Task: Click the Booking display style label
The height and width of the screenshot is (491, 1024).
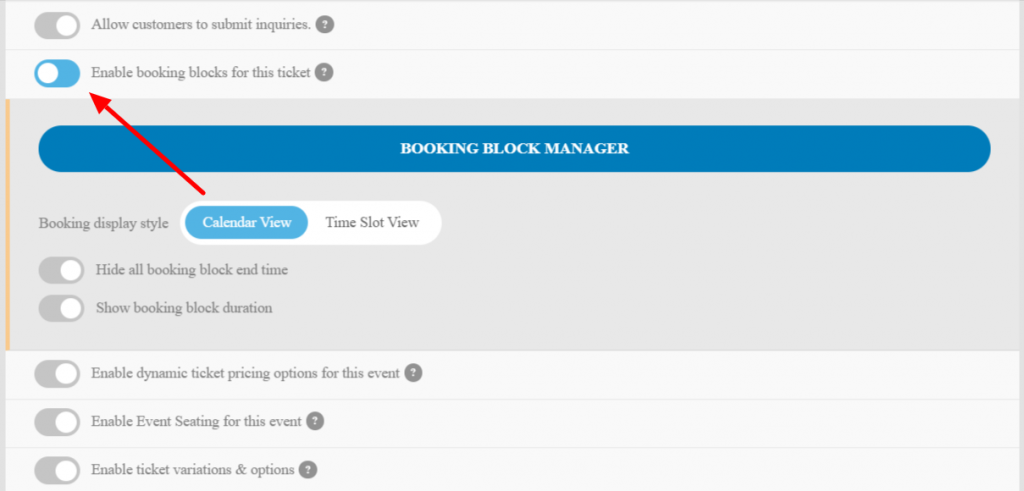Action: coord(103,223)
